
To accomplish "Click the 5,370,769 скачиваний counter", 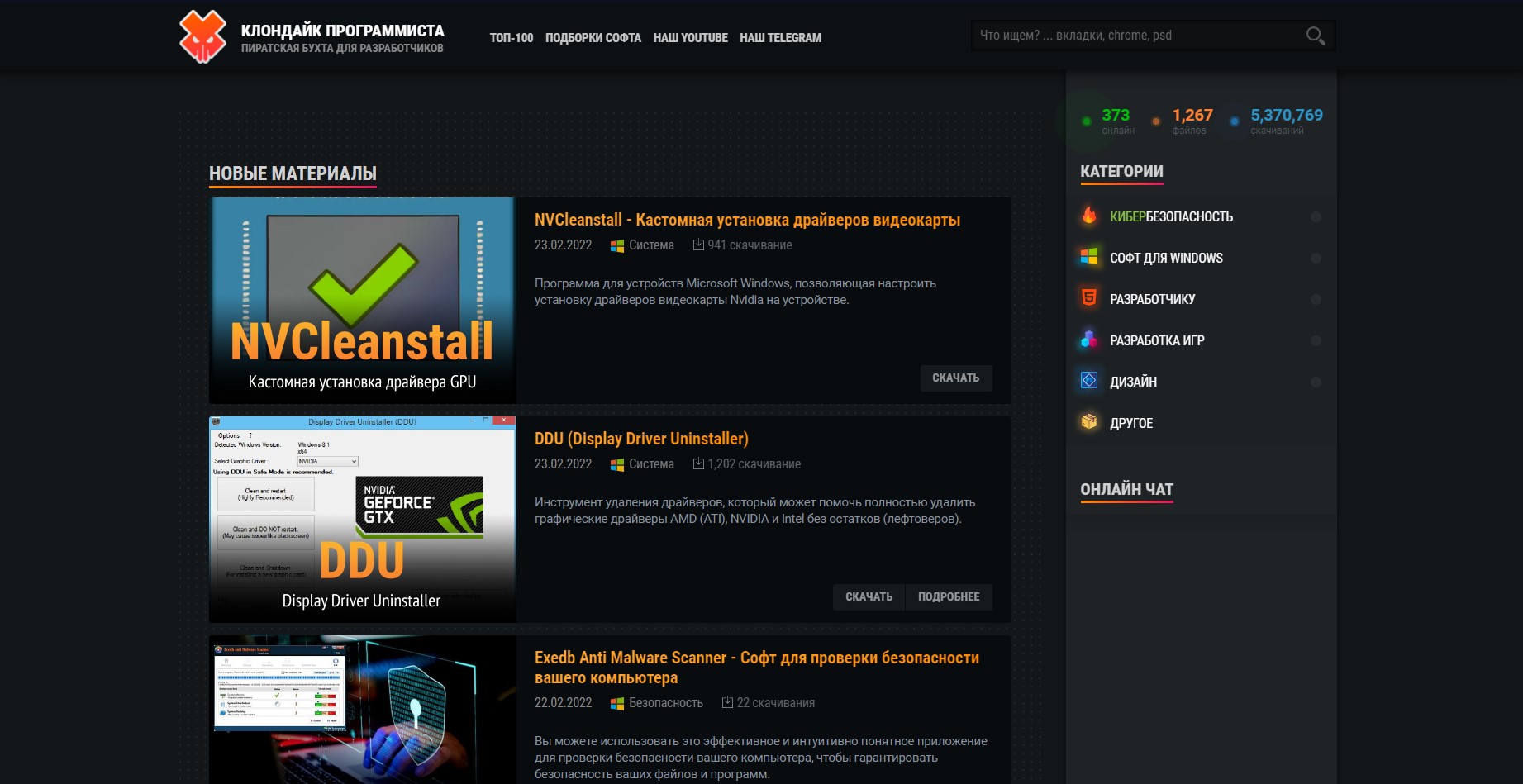I will (1287, 121).
